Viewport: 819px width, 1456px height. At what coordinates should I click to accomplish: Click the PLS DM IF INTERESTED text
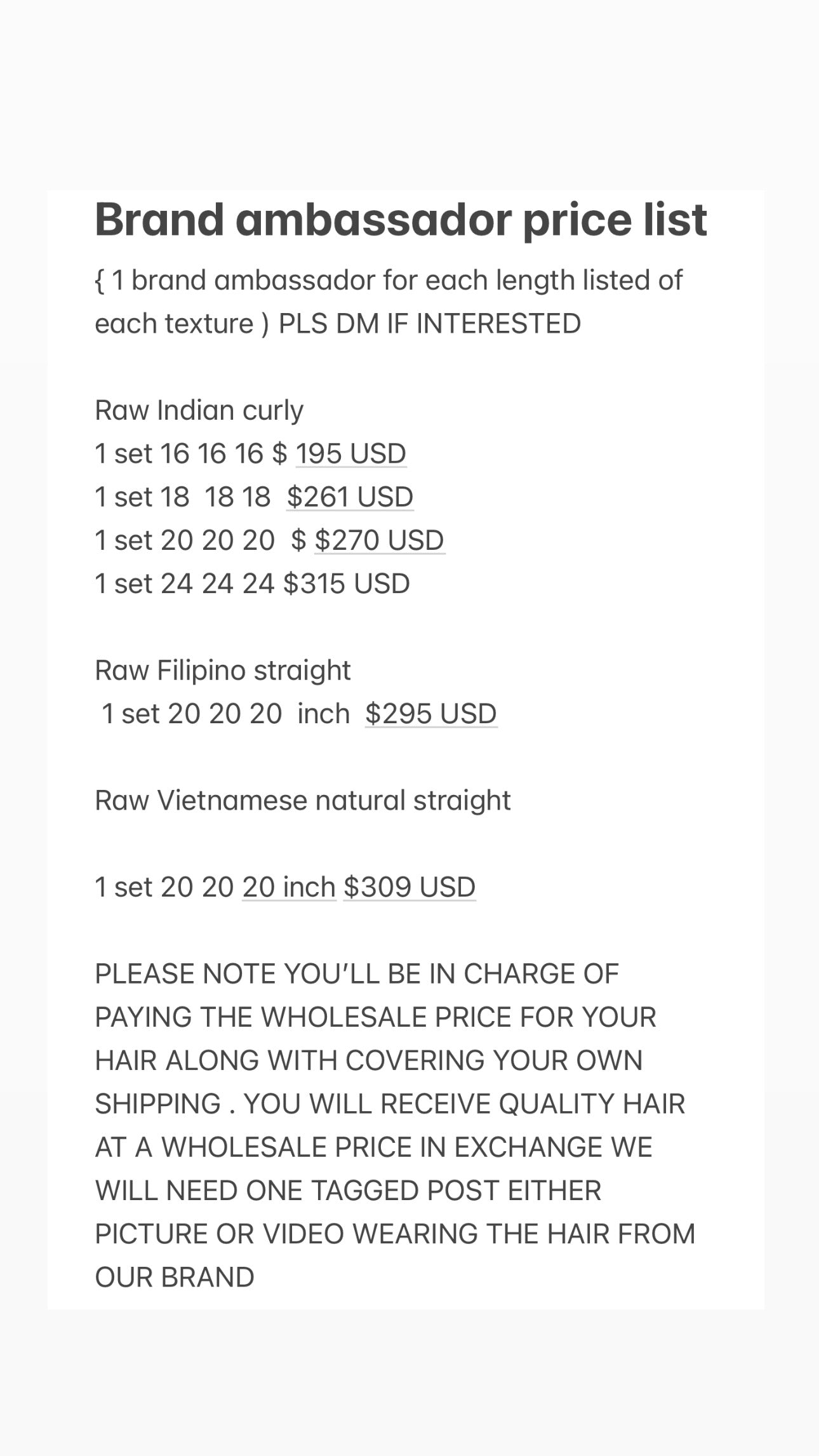coord(429,324)
